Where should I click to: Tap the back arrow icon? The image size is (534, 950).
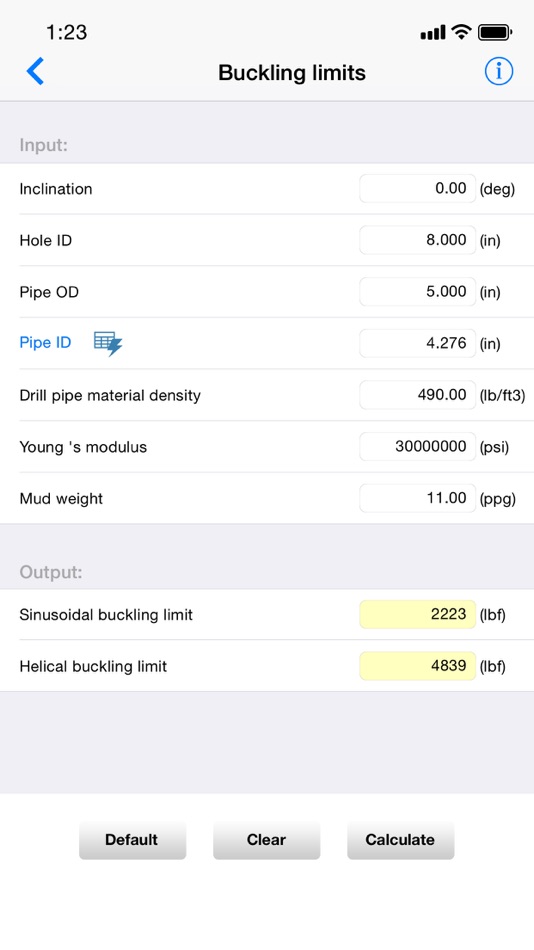35,71
